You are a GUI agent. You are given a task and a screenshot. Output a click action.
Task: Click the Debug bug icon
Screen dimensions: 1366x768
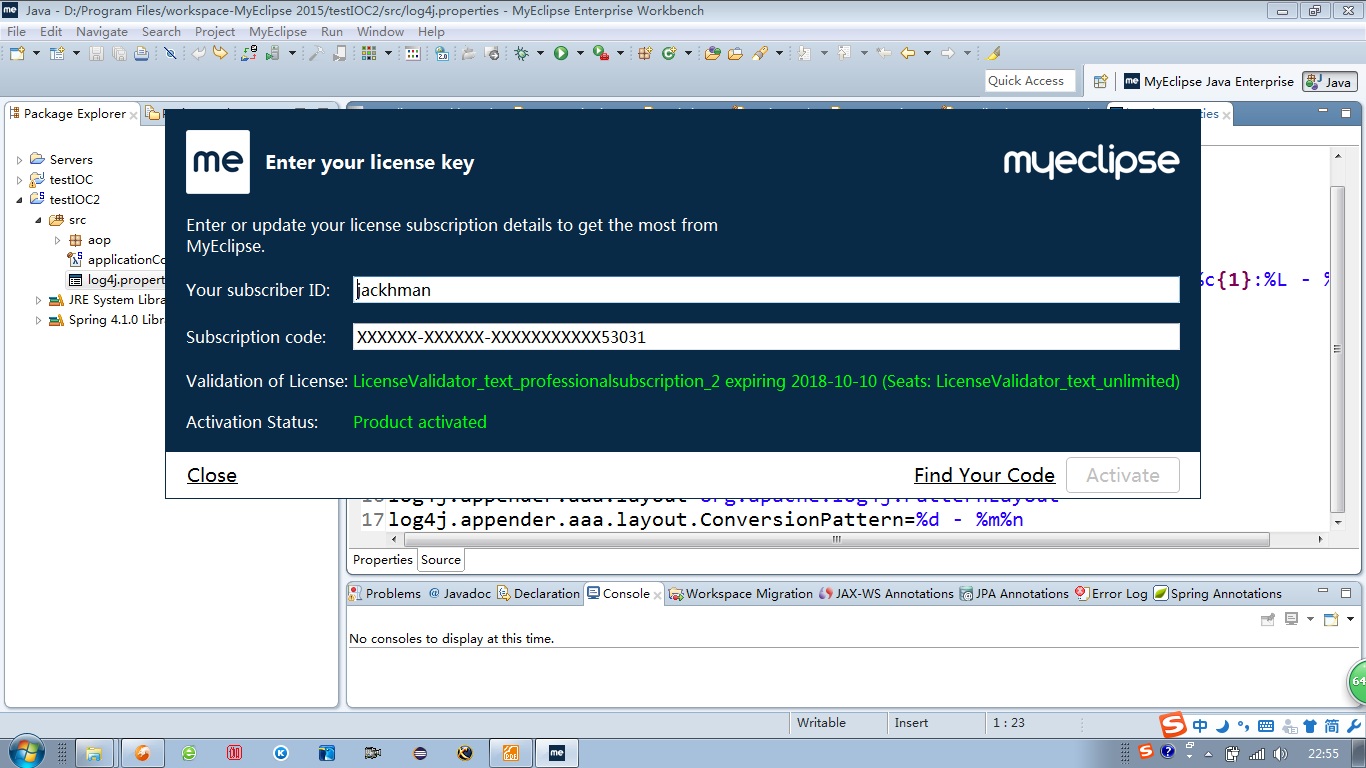click(x=521, y=53)
